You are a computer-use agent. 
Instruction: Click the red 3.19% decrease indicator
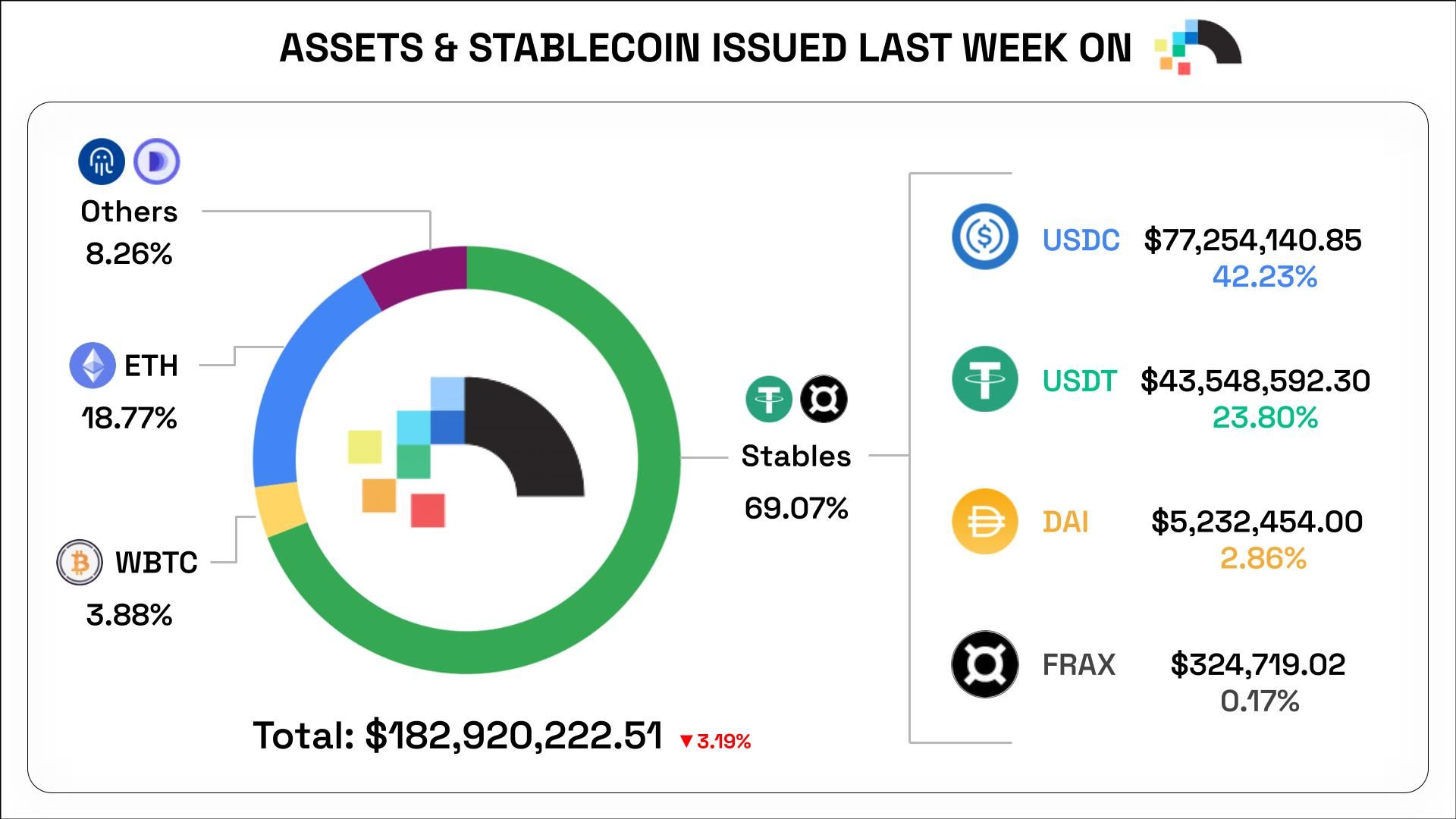pyautogui.click(x=715, y=741)
